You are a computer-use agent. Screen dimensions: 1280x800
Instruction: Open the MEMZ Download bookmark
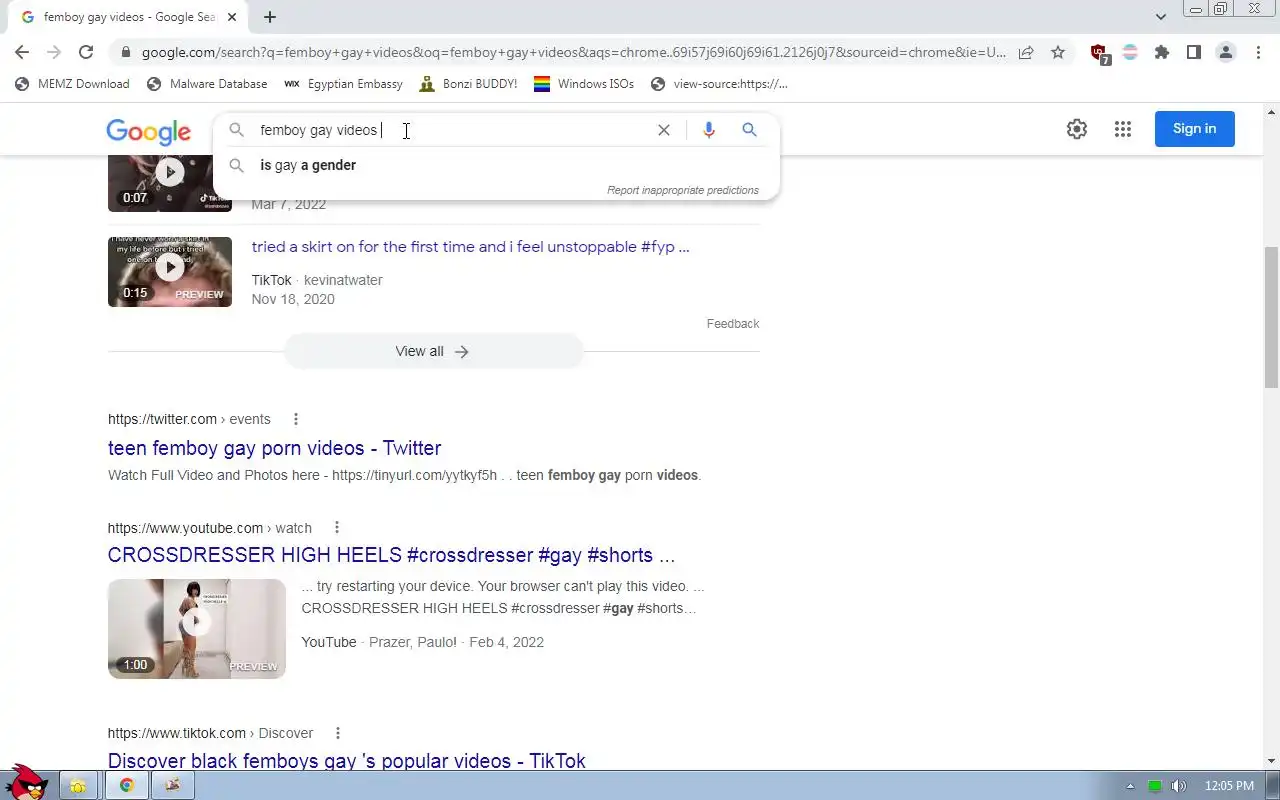pyautogui.click(x=72, y=84)
